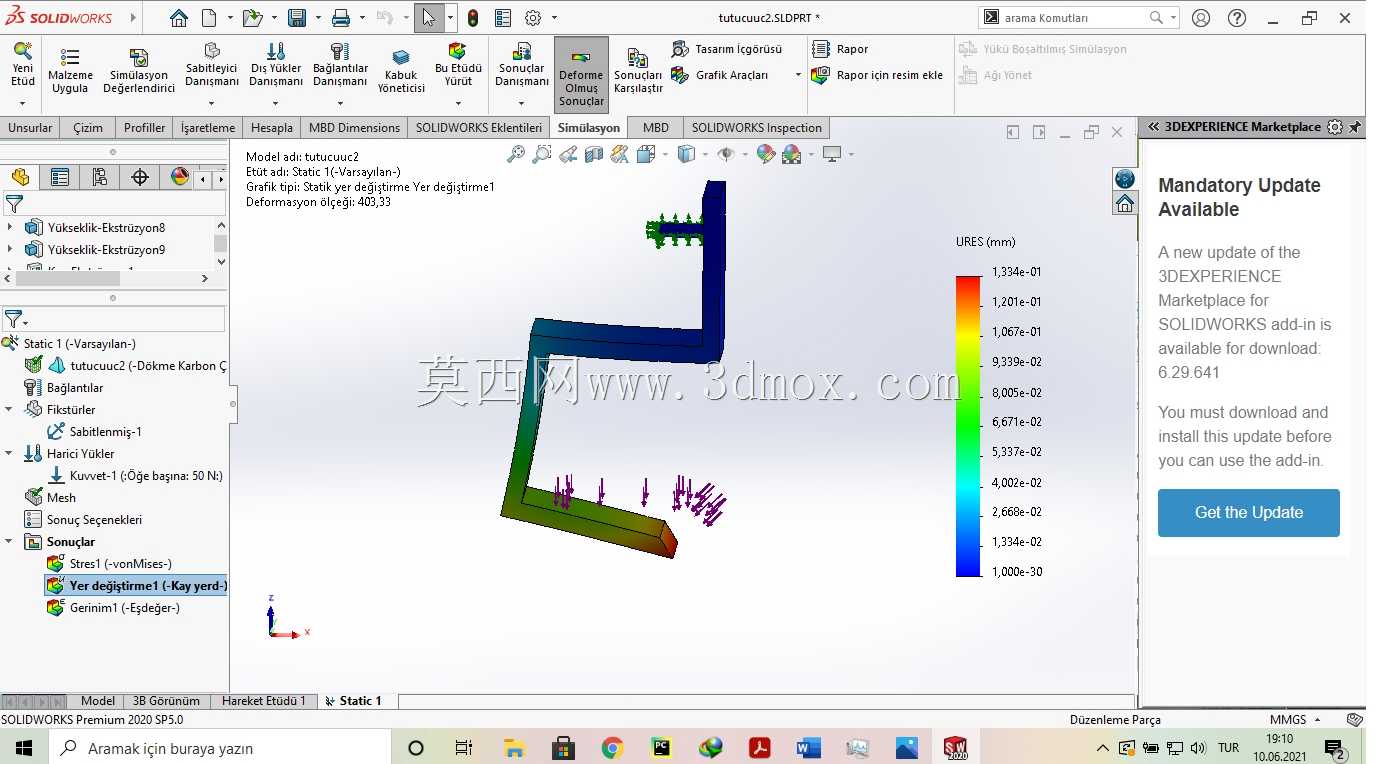Open DimXpertManager crosshair tab
1378x764 pixels.
coord(140,177)
